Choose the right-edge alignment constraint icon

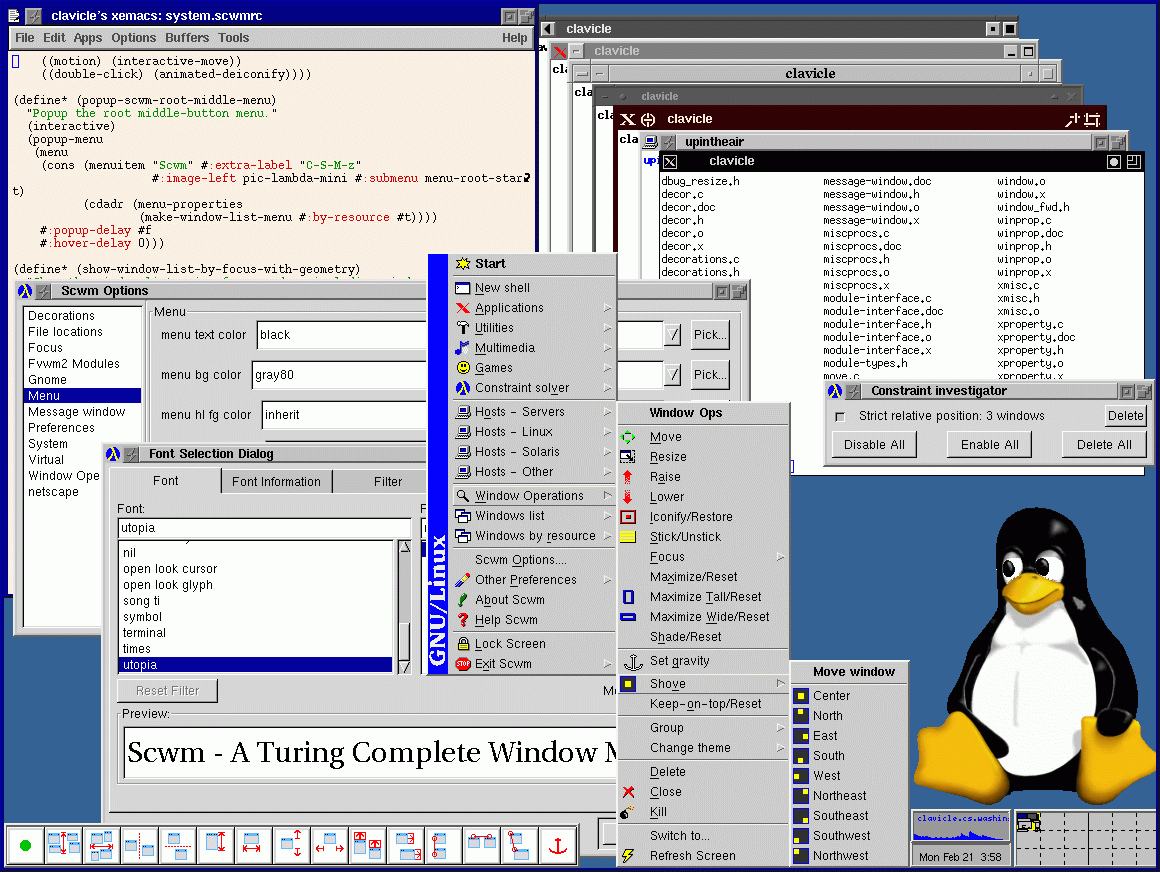(x=405, y=845)
